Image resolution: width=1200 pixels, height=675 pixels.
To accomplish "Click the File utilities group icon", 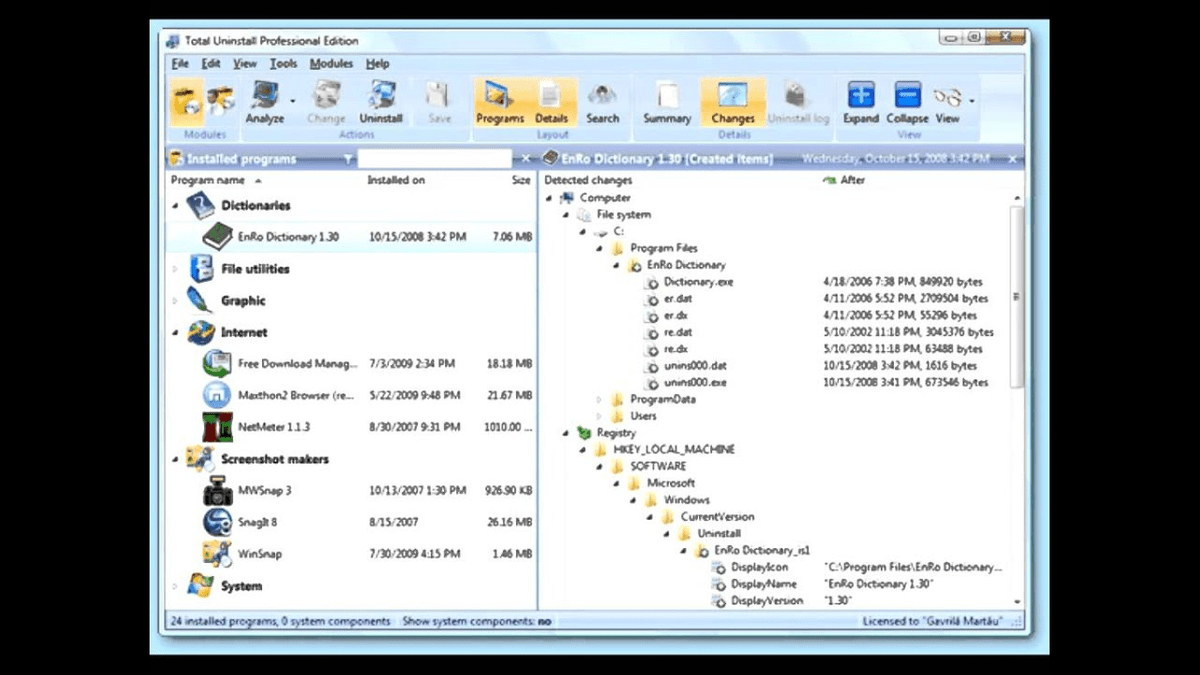I will (x=201, y=269).
